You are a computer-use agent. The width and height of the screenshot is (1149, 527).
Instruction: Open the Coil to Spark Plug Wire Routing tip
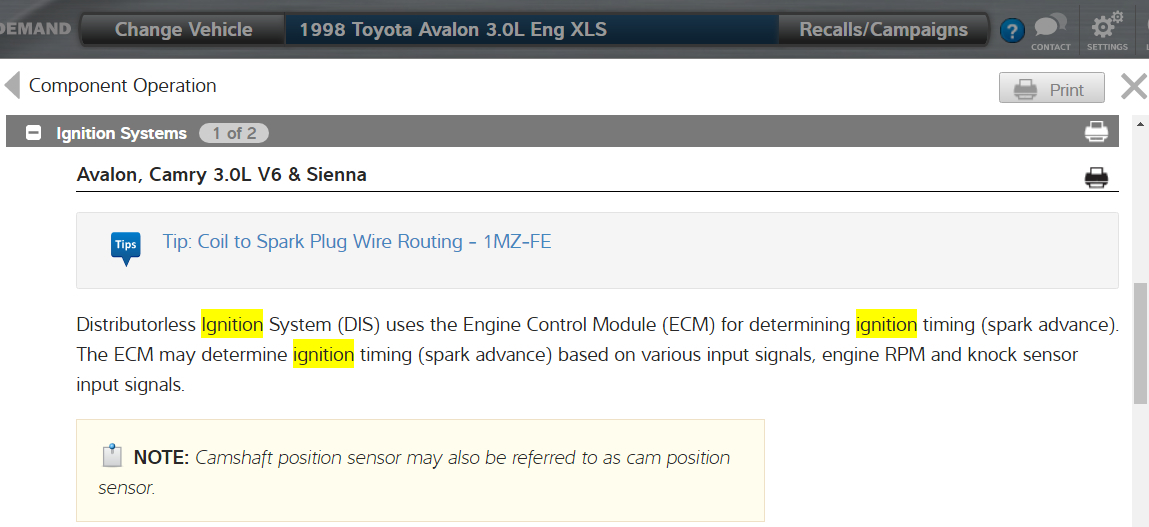coord(357,242)
